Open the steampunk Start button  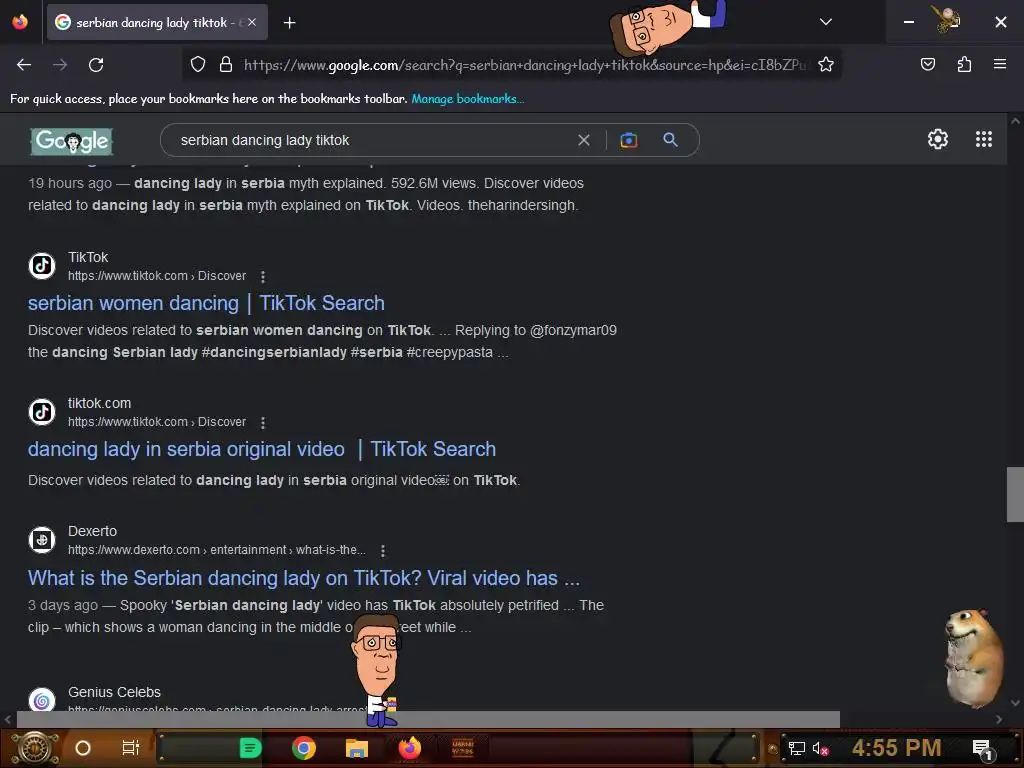pos(35,748)
